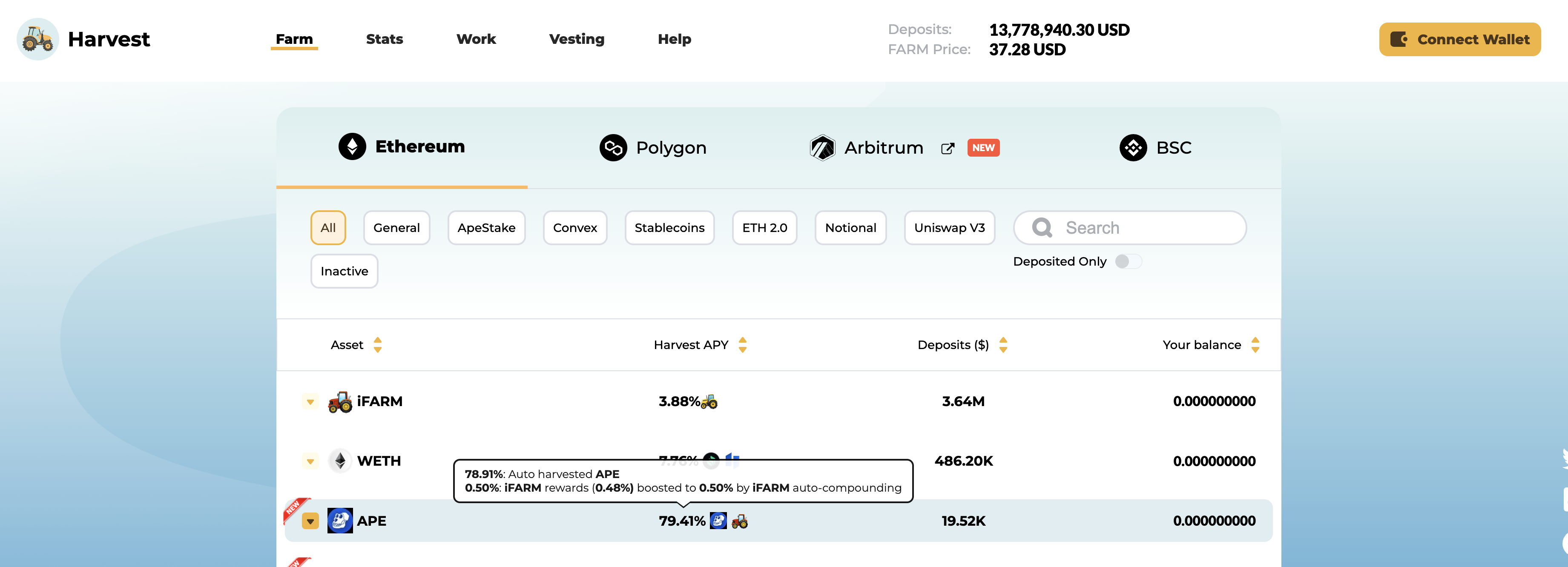Screen dimensions: 1568x567
Task: Click the iFARM red tractor icon
Action: point(340,401)
